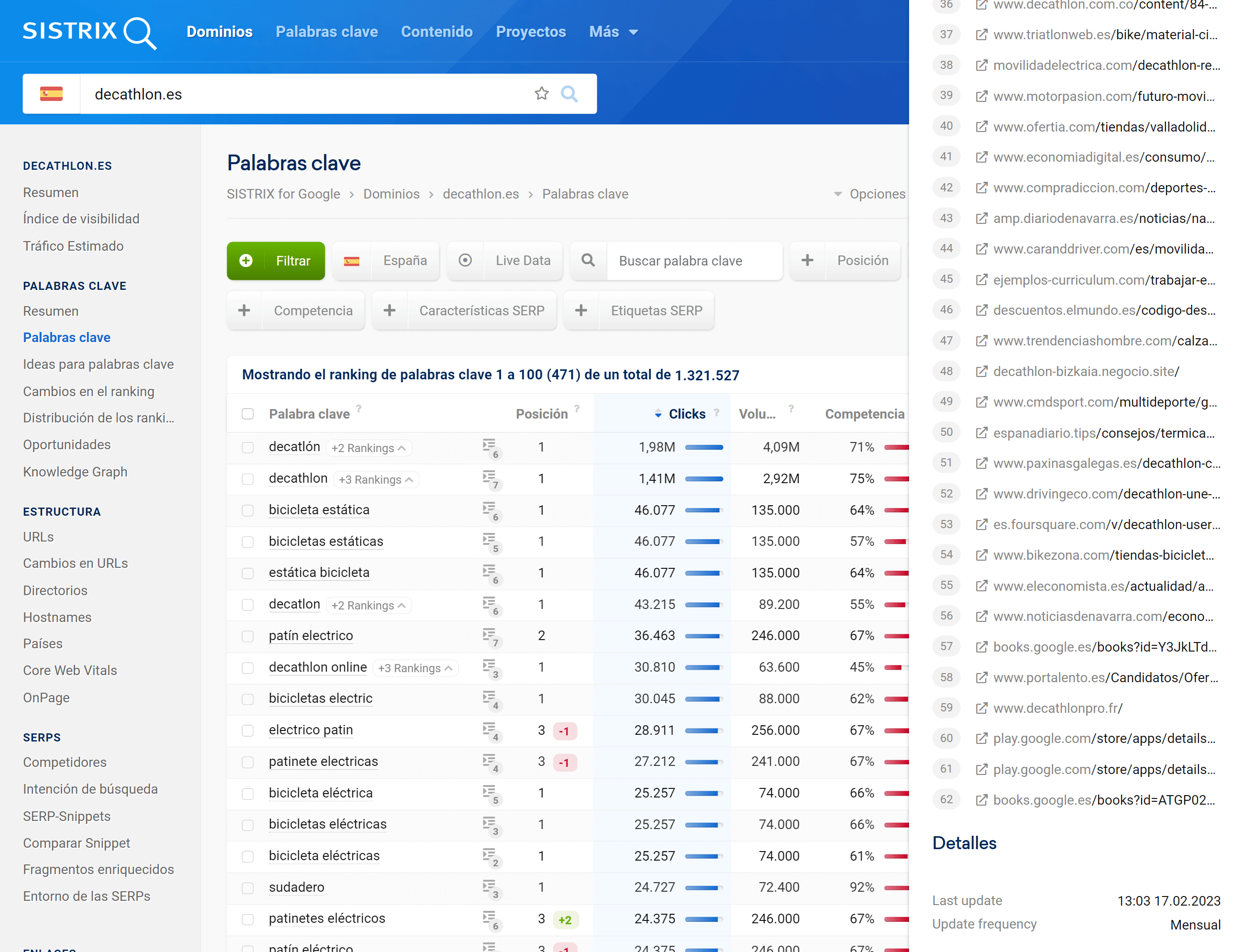This screenshot has height=952, width=1244.
Task: Open the Opciones dropdown
Action: (870, 194)
